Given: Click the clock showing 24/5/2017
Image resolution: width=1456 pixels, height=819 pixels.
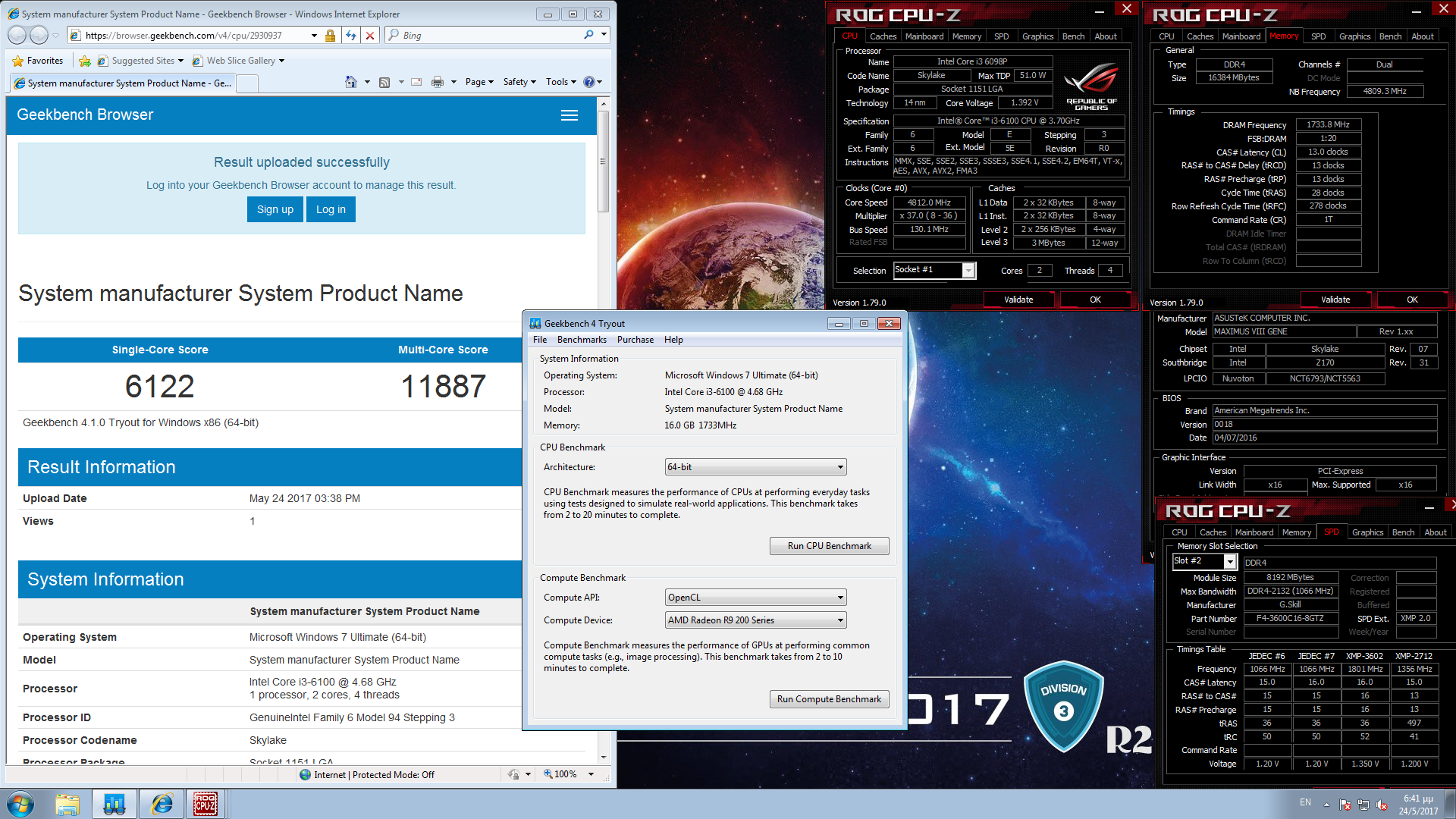Looking at the screenshot, I should point(1418,805).
